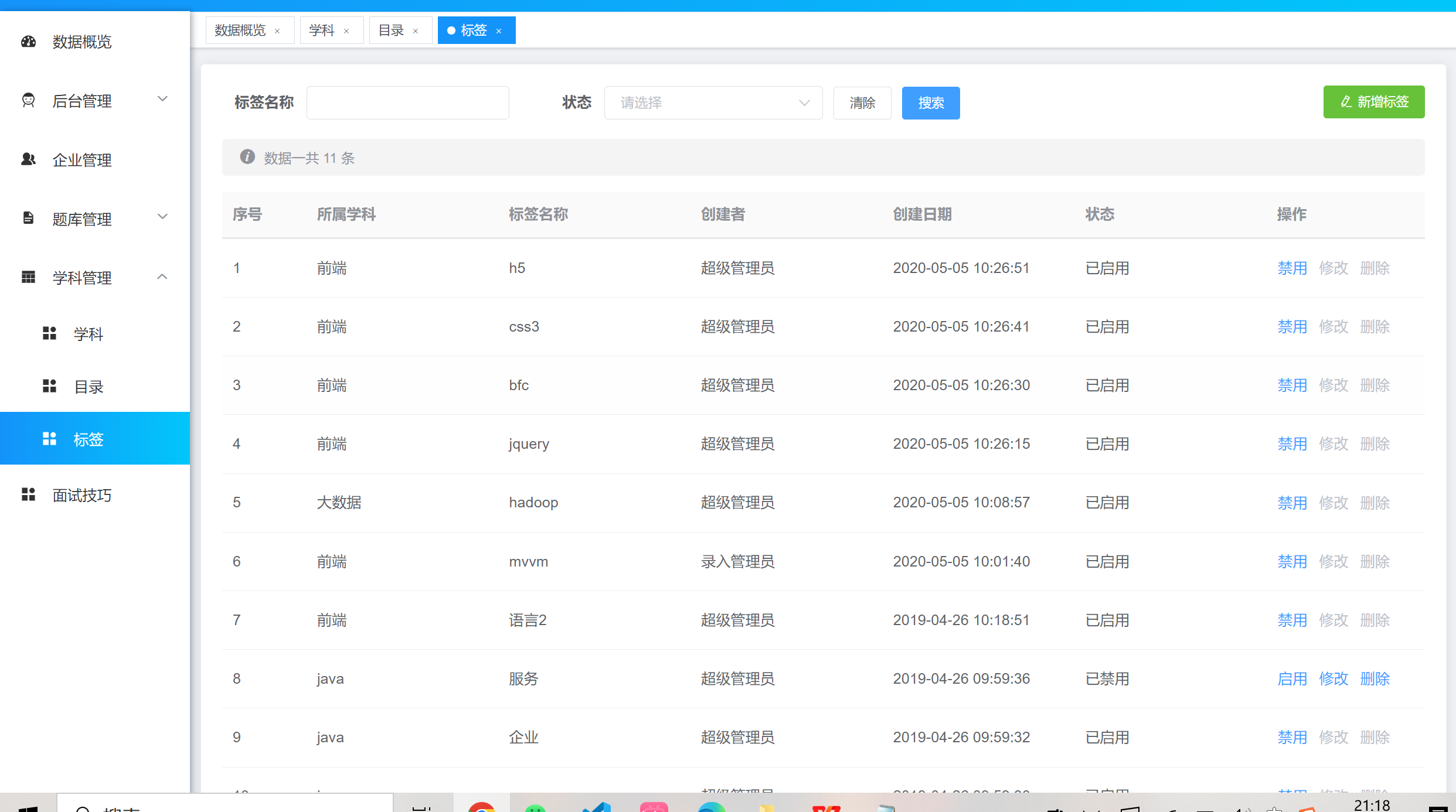Click 禁用 for the jquery row

[1292, 444]
